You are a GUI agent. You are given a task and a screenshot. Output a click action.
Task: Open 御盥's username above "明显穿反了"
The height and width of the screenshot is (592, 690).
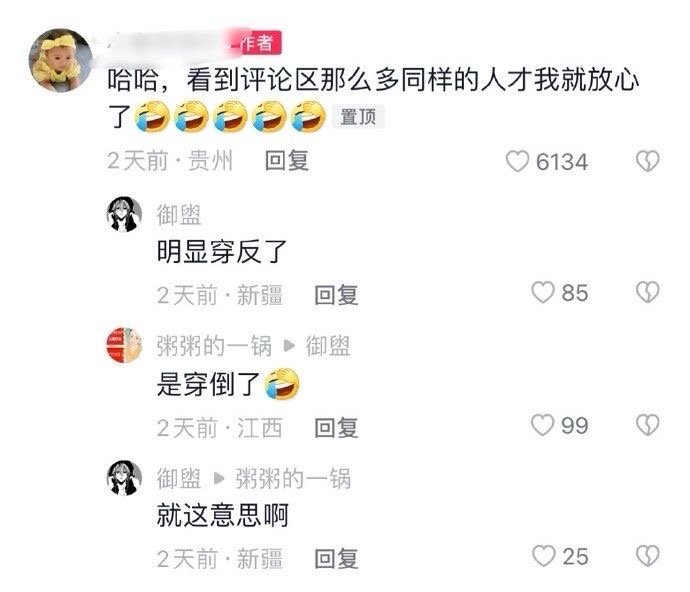(179, 215)
